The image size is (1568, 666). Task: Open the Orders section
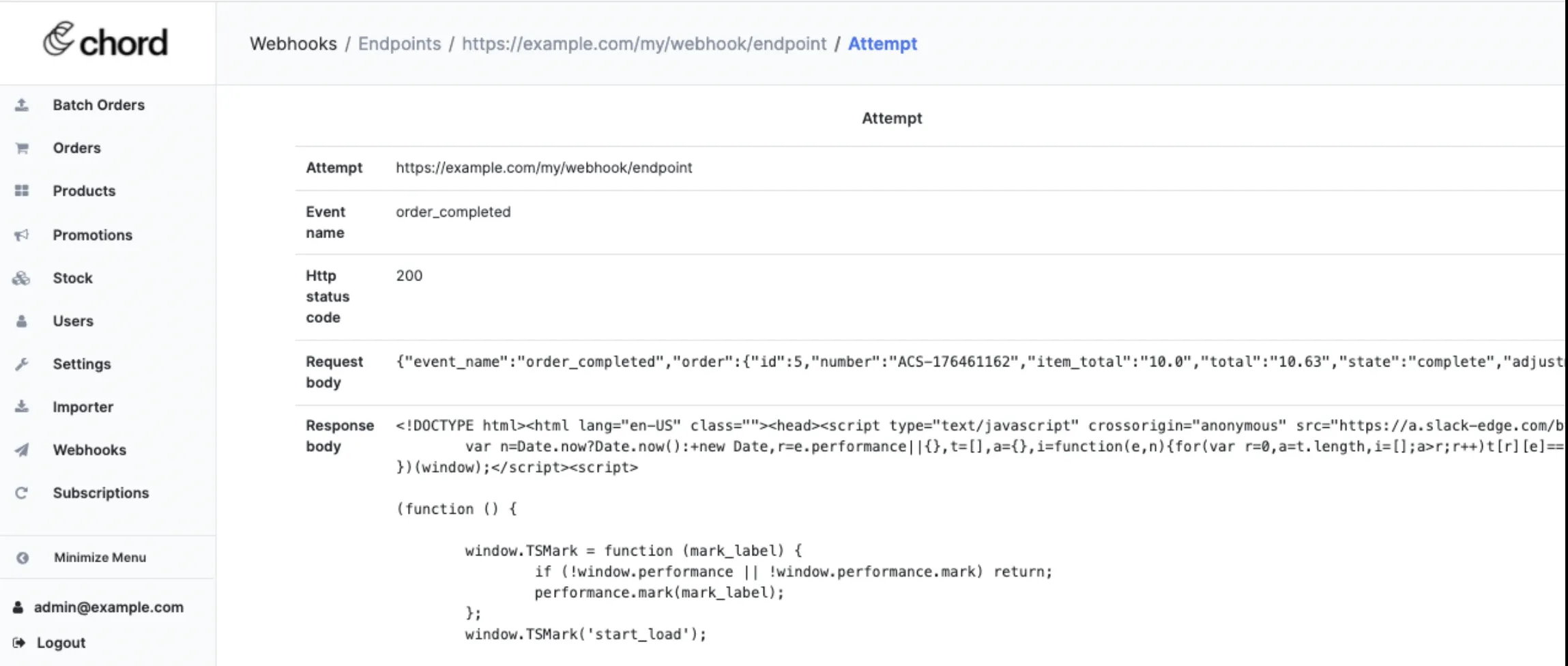pos(77,148)
